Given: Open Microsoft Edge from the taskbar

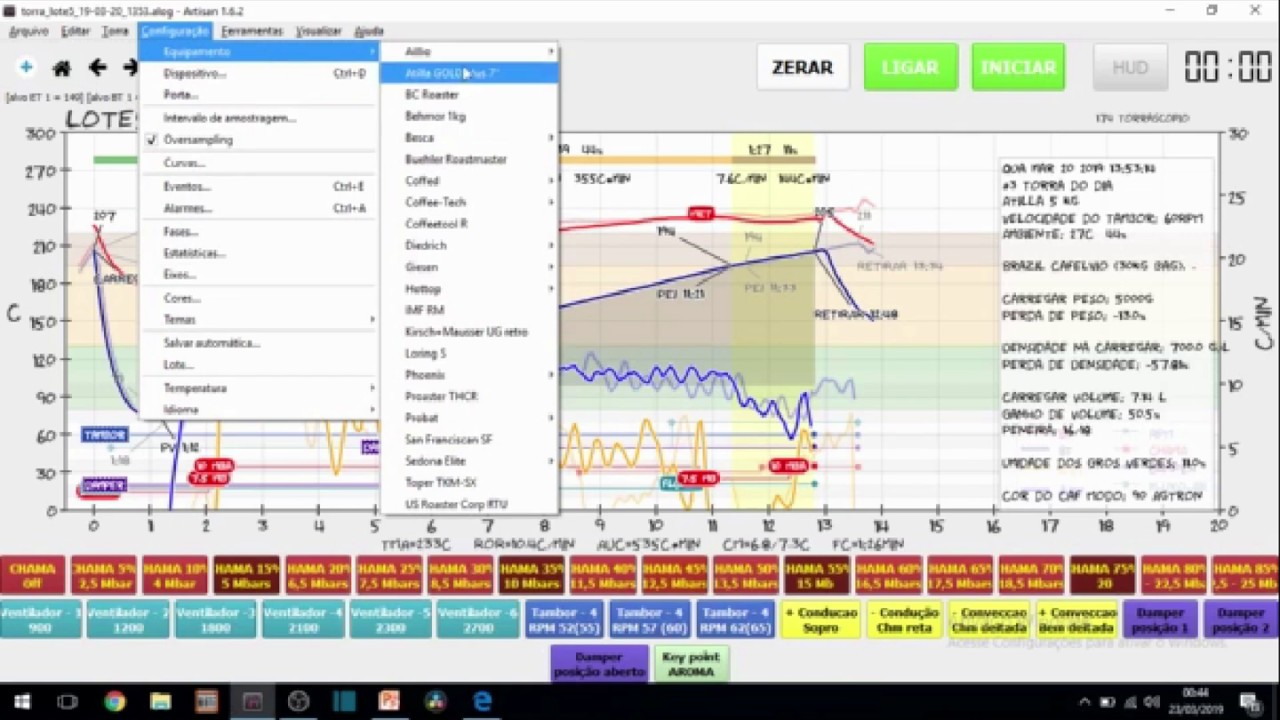Looking at the screenshot, I should [482, 702].
